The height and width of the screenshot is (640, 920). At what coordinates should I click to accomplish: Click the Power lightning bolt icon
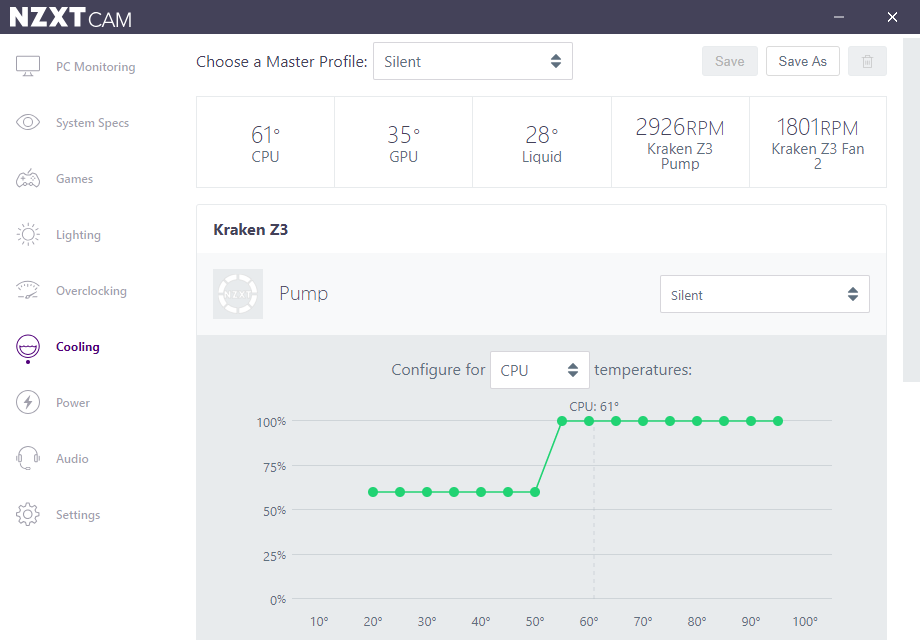point(28,402)
